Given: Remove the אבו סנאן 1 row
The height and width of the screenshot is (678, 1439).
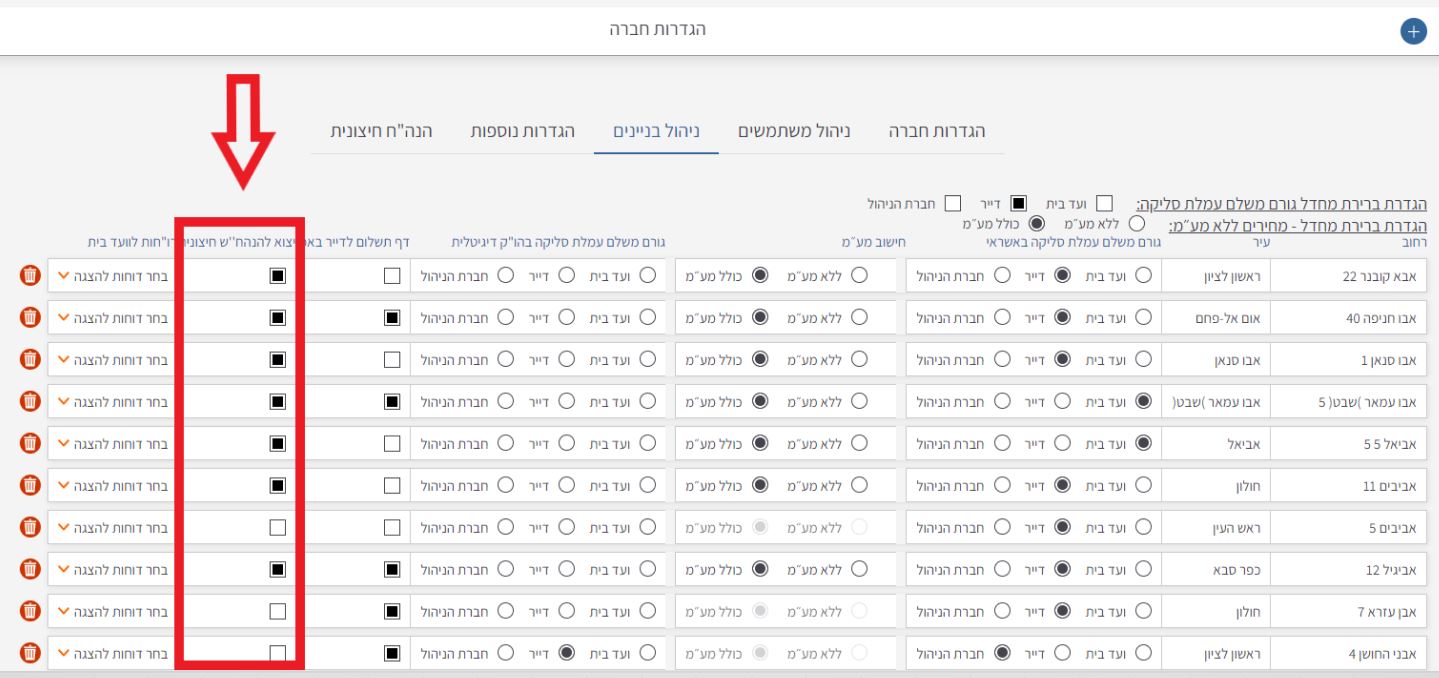Looking at the screenshot, I should tap(30, 359).
